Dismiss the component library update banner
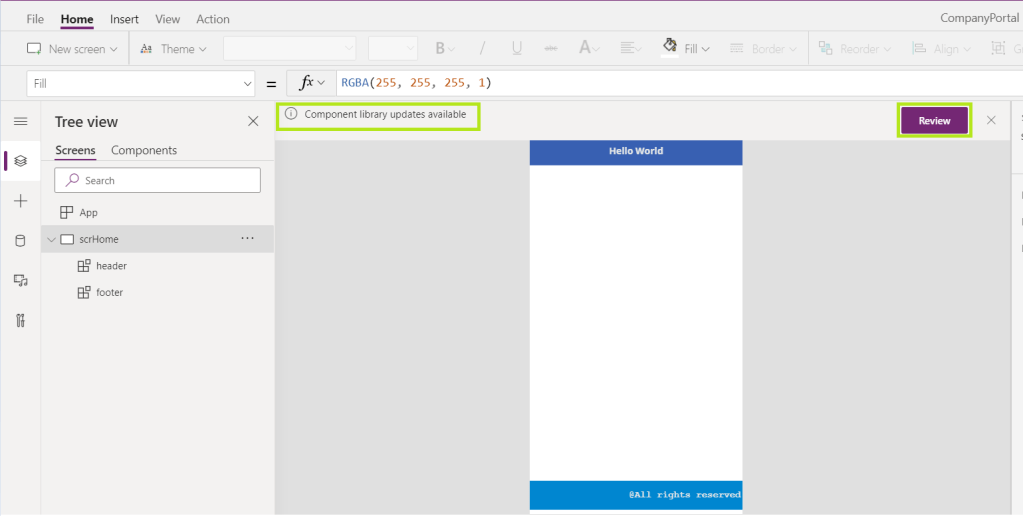 pos(991,120)
